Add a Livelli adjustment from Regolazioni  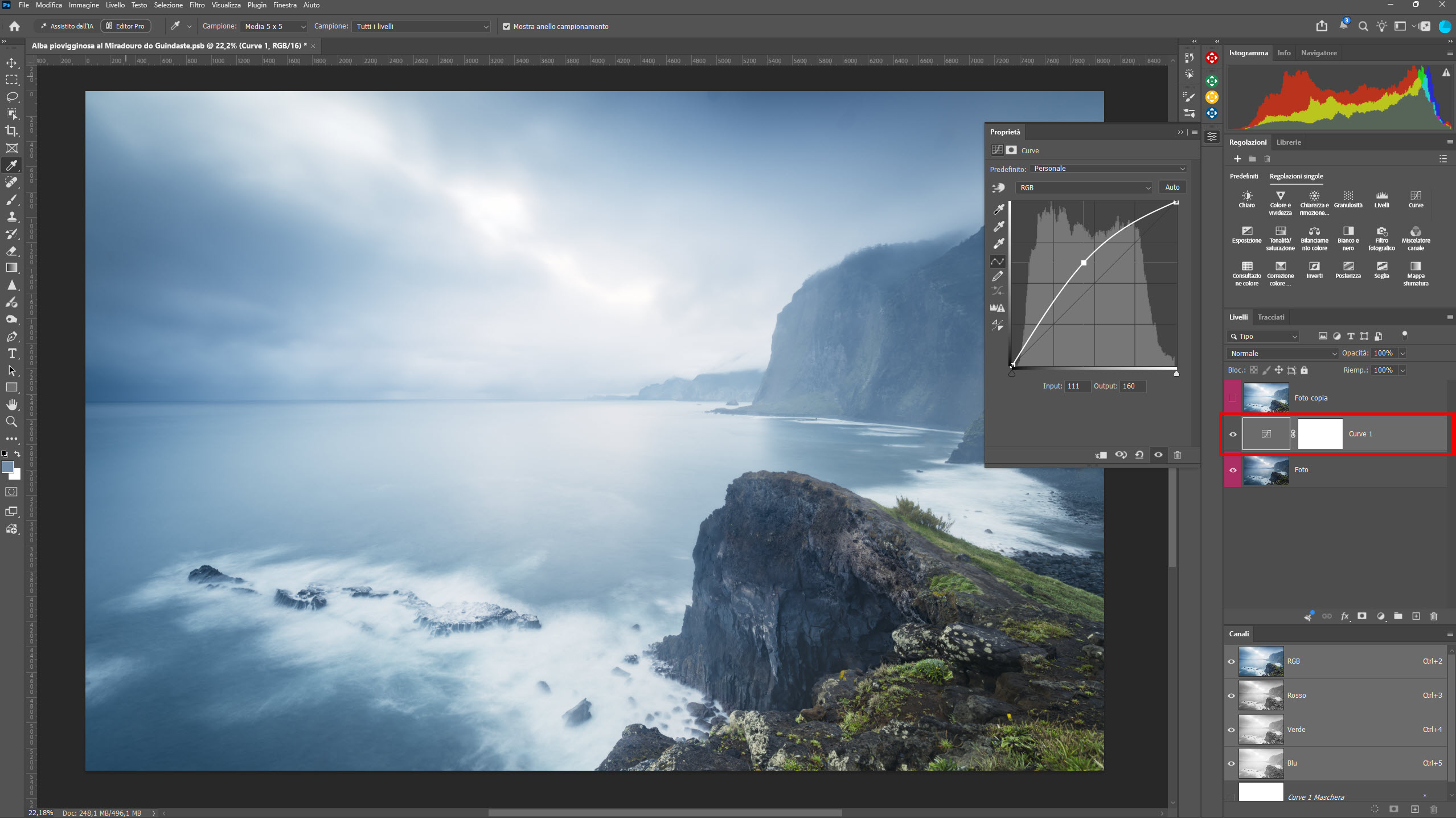[1381, 199]
